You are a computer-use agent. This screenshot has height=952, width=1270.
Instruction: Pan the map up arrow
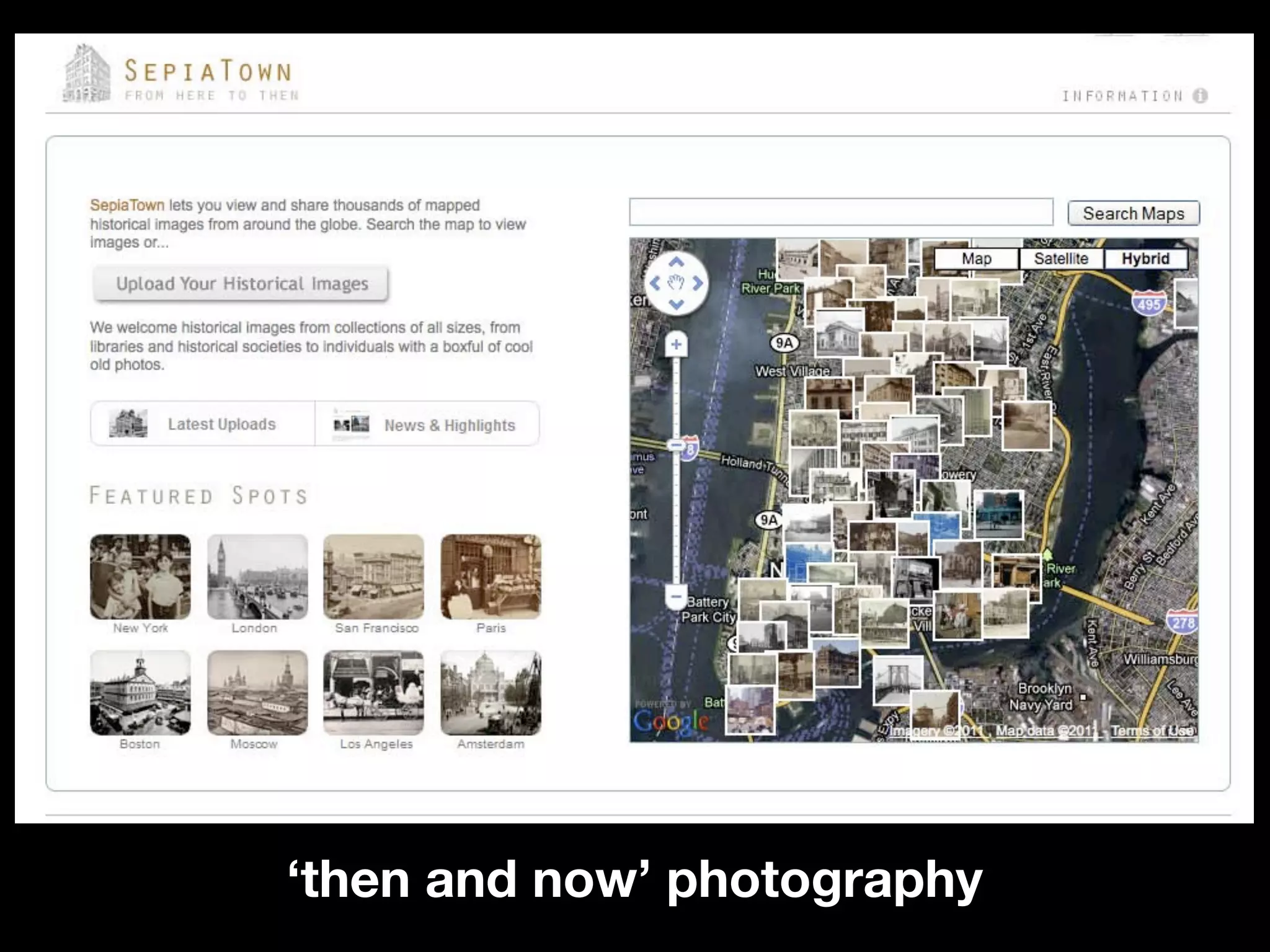(676, 263)
